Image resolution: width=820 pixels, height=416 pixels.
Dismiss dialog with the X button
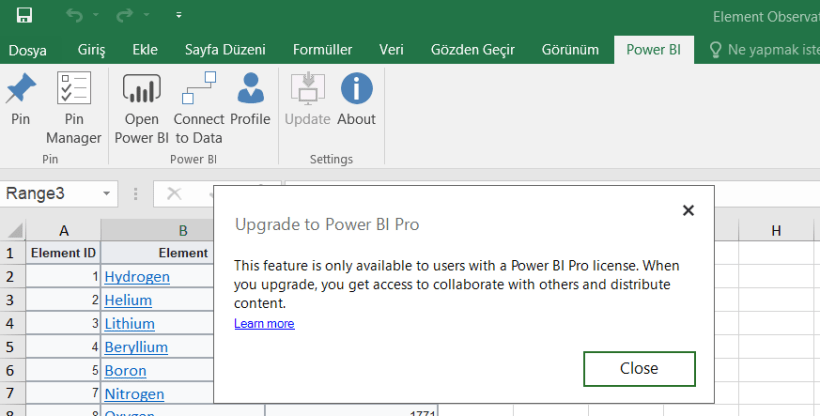(x=688, y=210)
